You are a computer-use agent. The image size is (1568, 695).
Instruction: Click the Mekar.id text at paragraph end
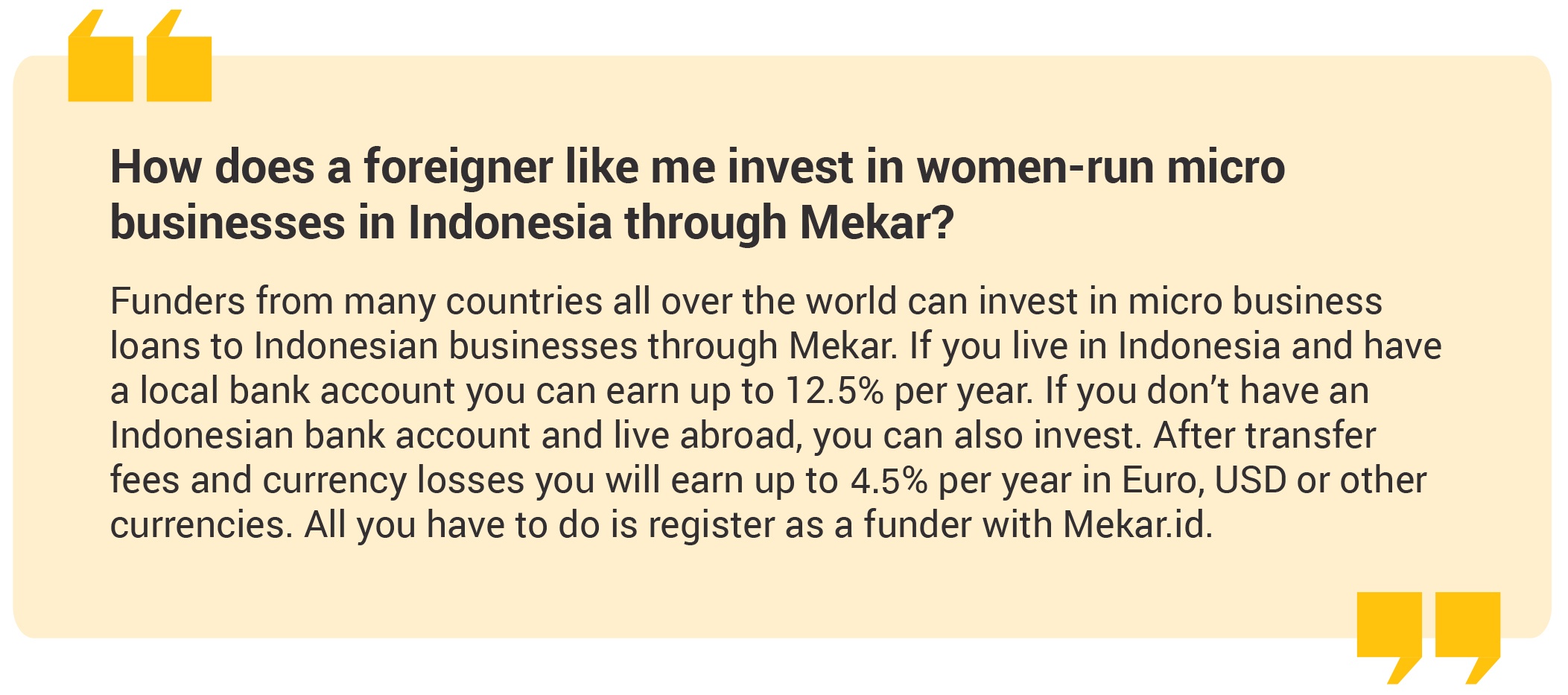click(1137, 524)
